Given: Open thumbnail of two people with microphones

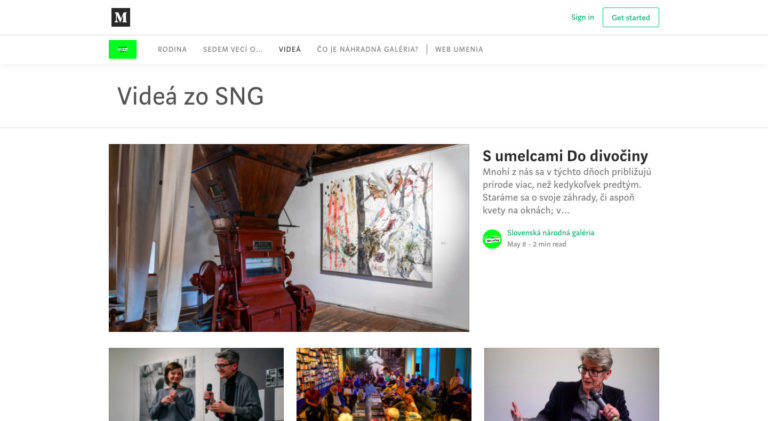Looking at the screenshot, I should (196, 384).
